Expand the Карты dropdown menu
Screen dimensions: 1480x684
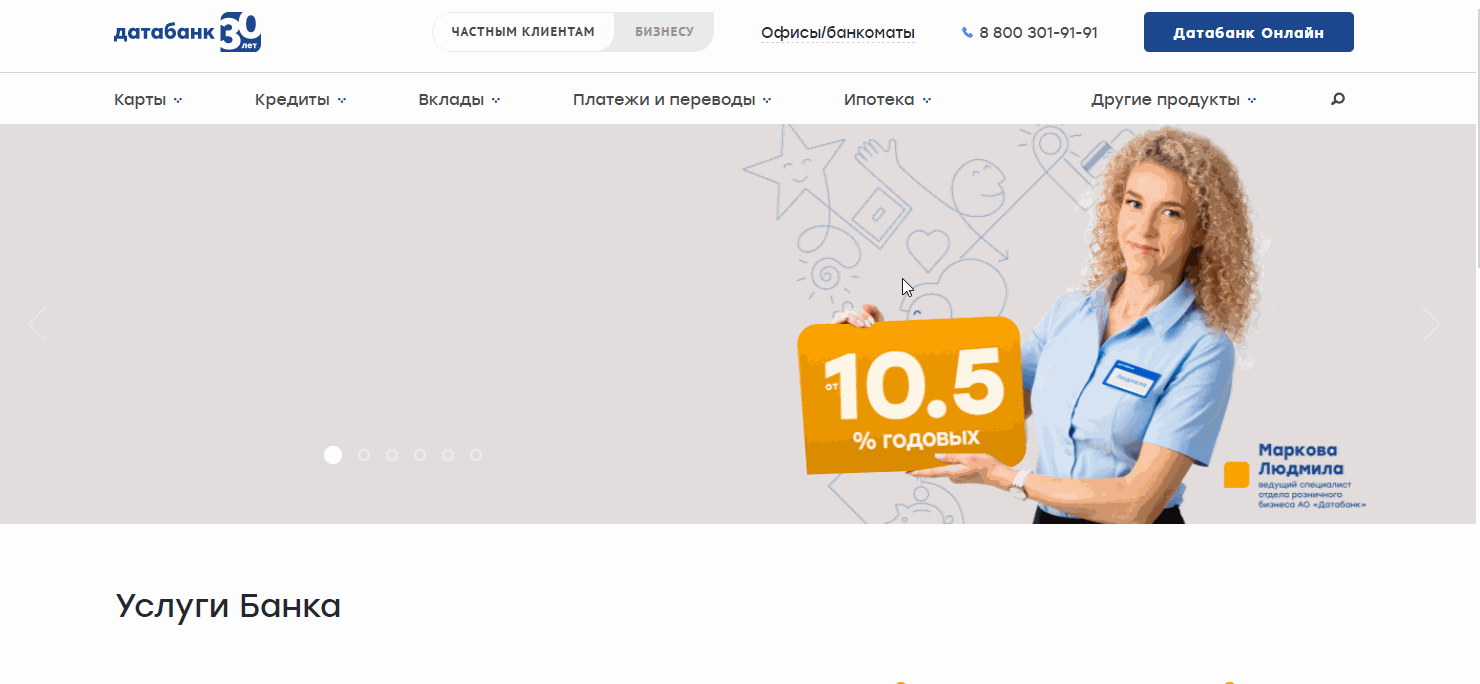148,98
